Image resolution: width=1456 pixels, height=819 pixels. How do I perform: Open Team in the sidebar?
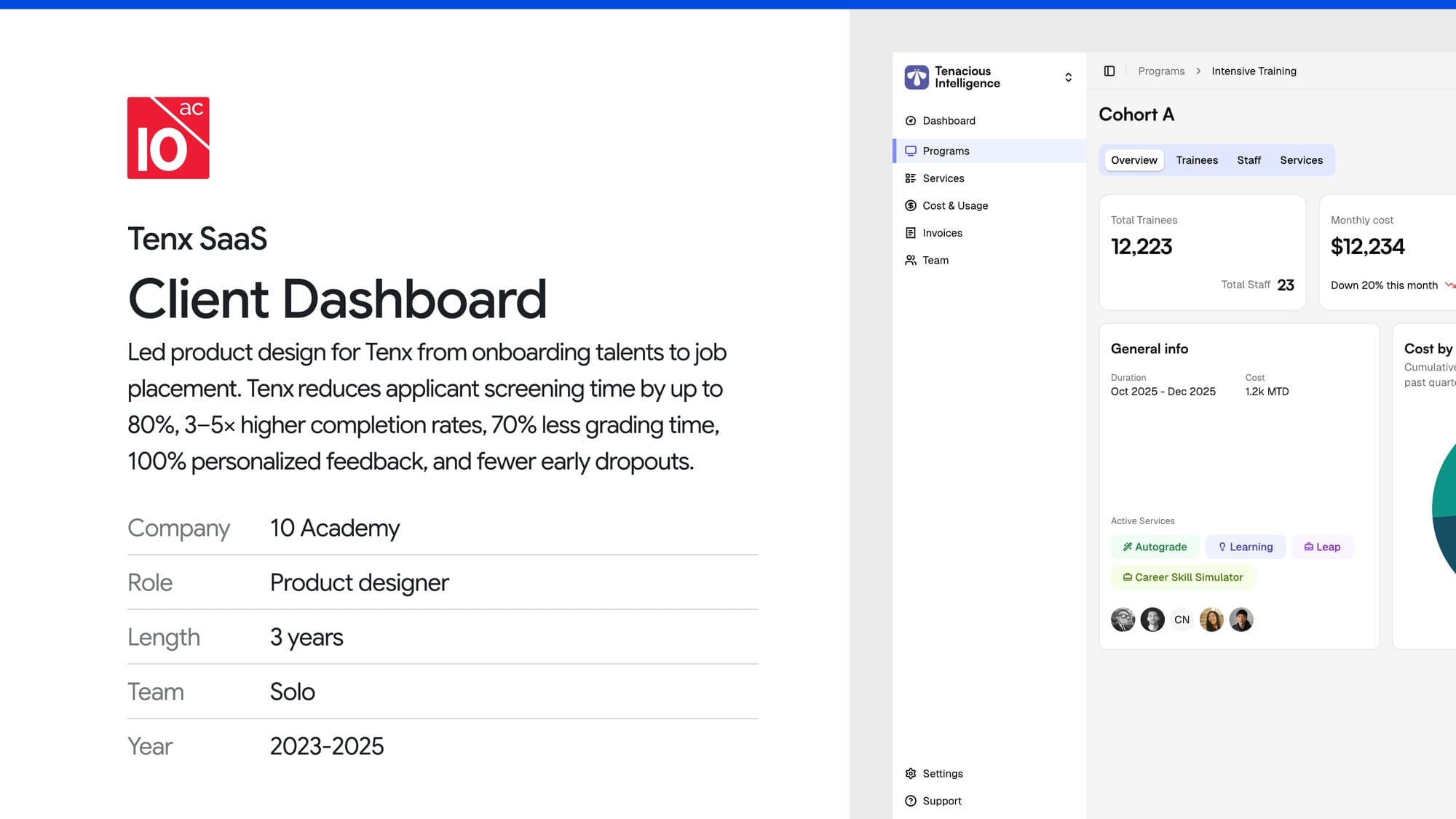coord(989,261)
